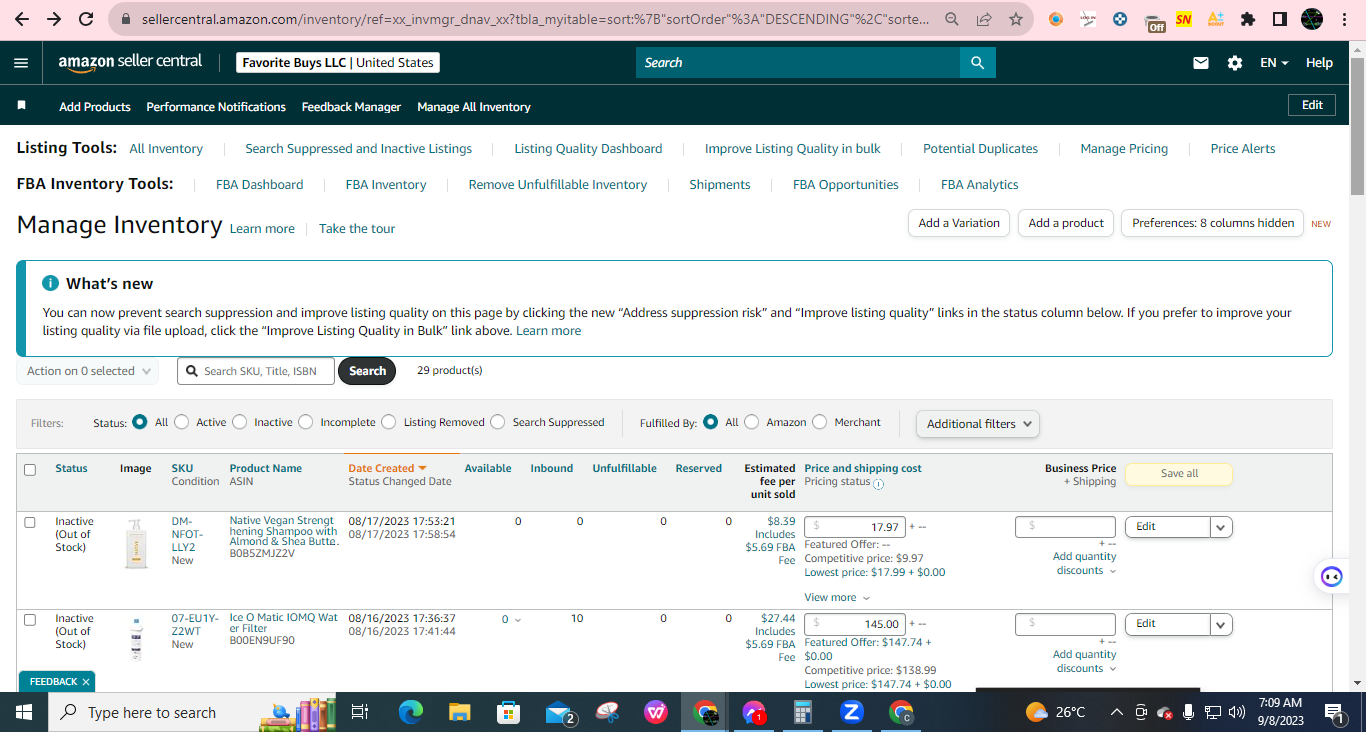Screen dimensions: 1366x732
Task: Open the Take the tour link
Action: [357, 229]
